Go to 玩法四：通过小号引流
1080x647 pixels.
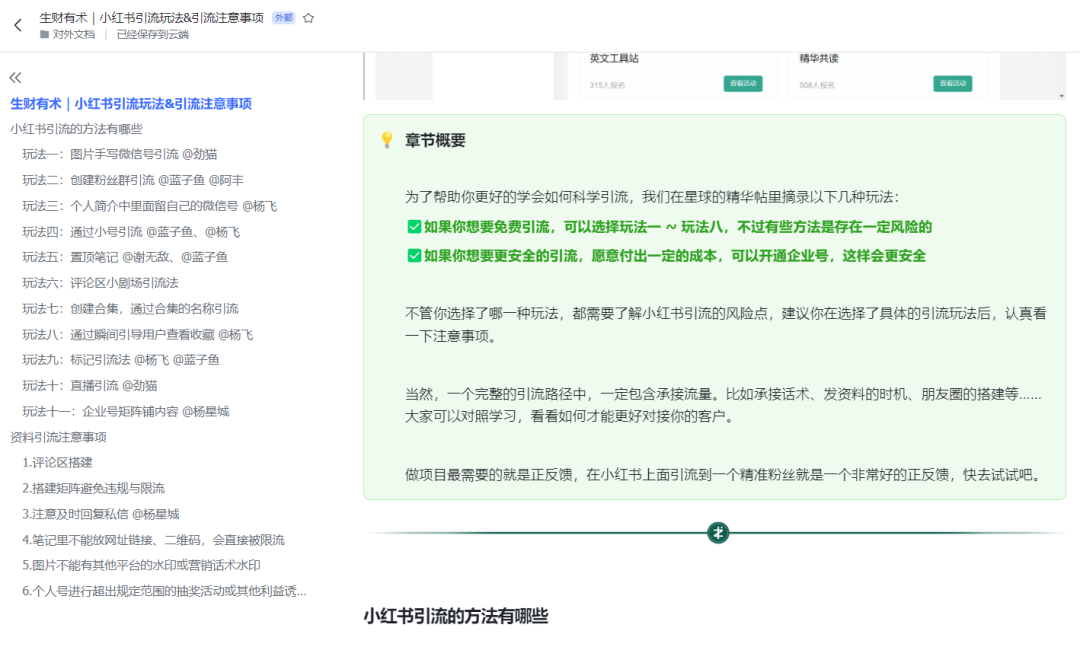[x=131, y=232]
